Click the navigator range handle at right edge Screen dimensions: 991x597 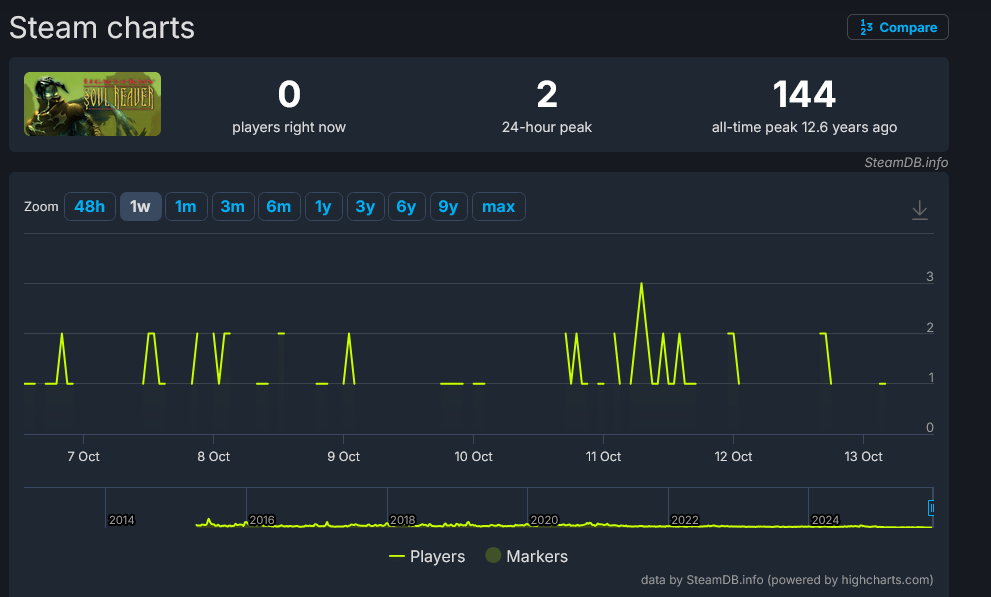click(931, 508)
